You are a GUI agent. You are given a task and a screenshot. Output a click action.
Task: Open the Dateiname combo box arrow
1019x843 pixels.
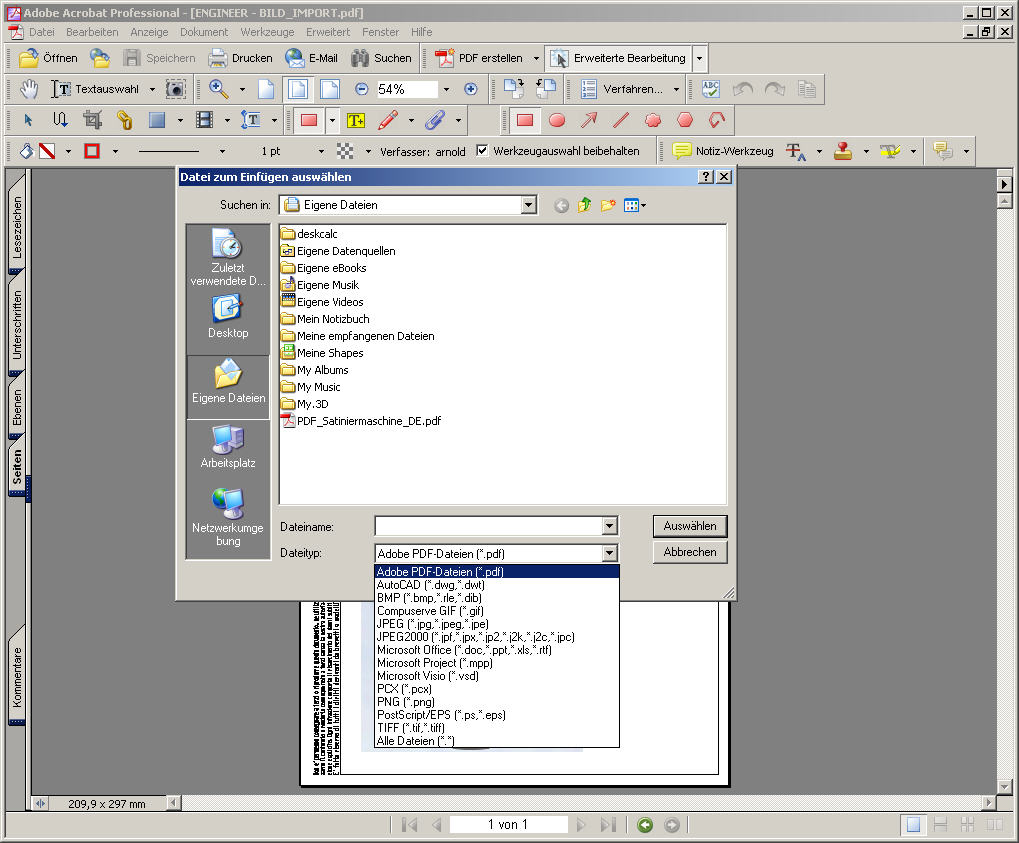609,526
